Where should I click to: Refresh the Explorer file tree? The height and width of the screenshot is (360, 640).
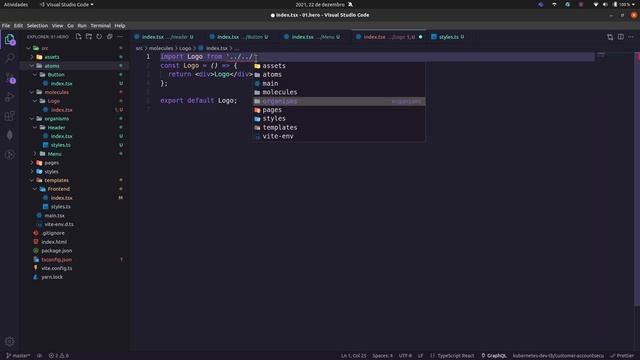pyautogui.click(x=99, y=37)
